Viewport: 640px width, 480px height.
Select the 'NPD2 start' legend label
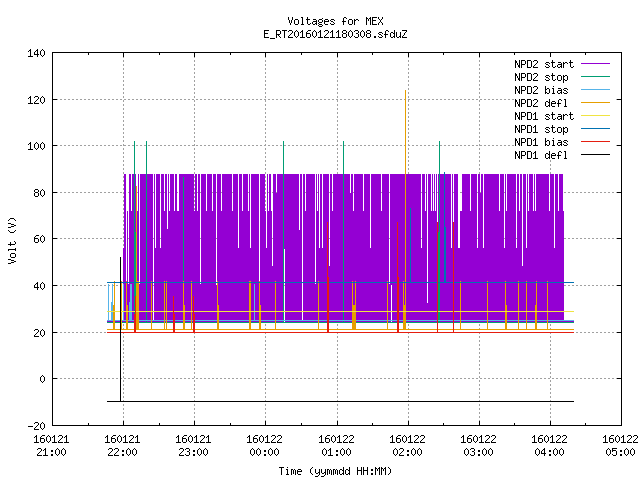pyautogui.click(x=544, y=64)
